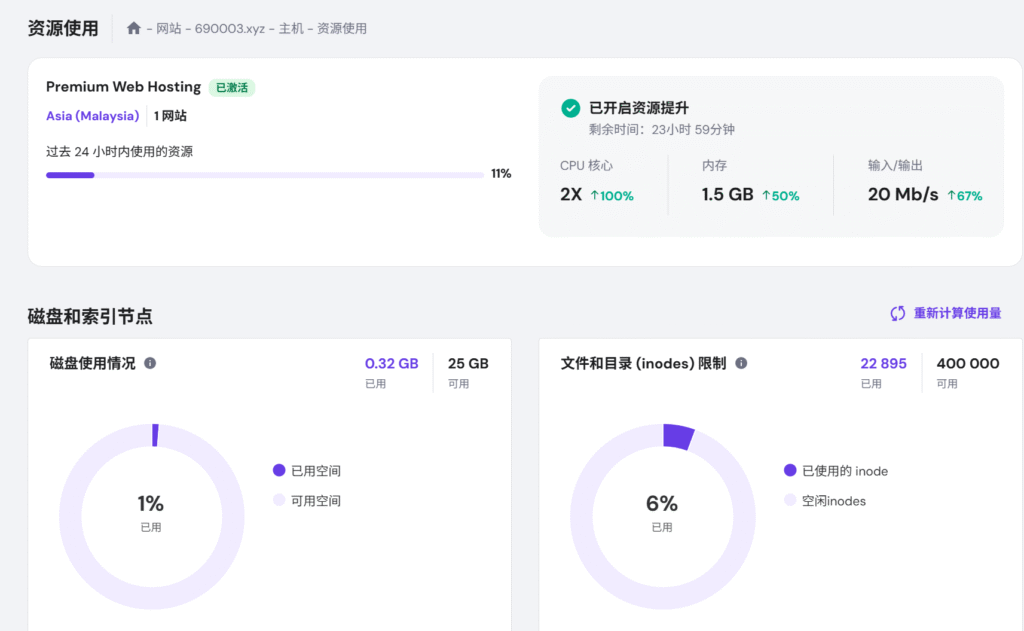This screenshot has height=631, width=1024.
Task: Open the Asia (Malaysia) server location link
Action: 92,116
